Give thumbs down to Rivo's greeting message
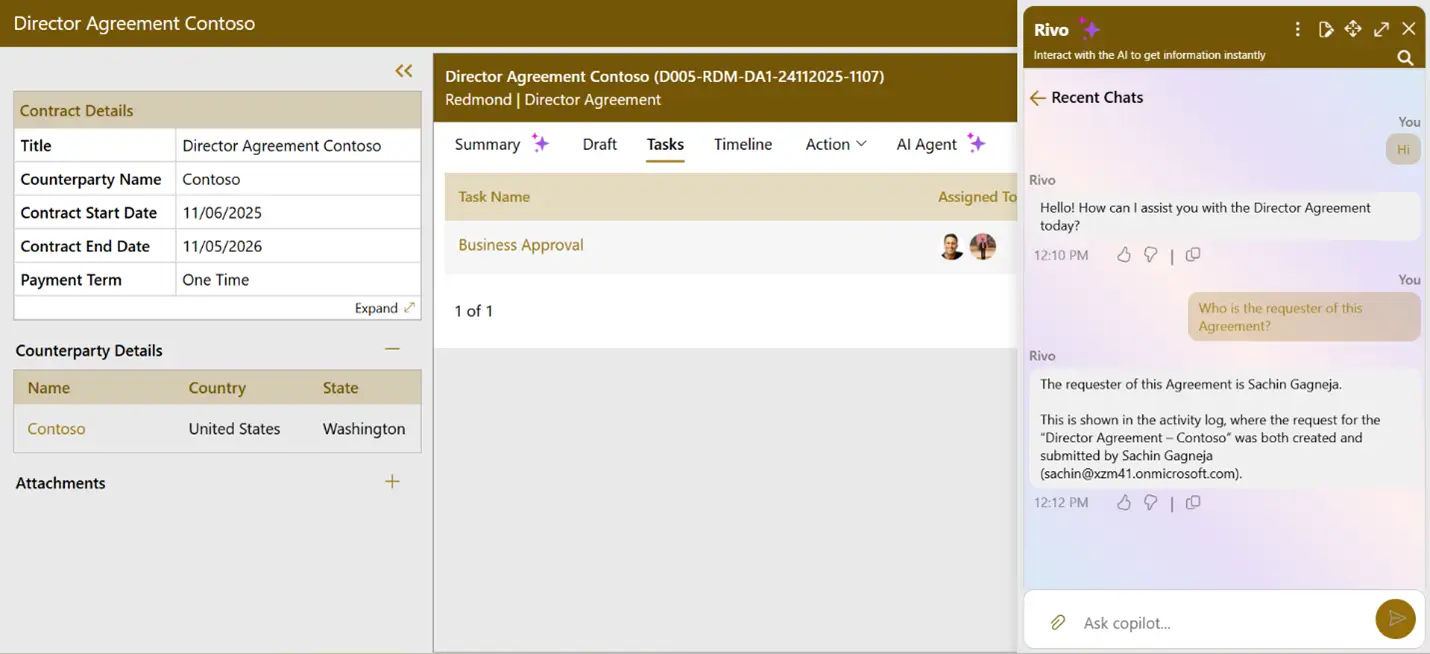Screen dimensions: 1430x654 coord(1150,254)
